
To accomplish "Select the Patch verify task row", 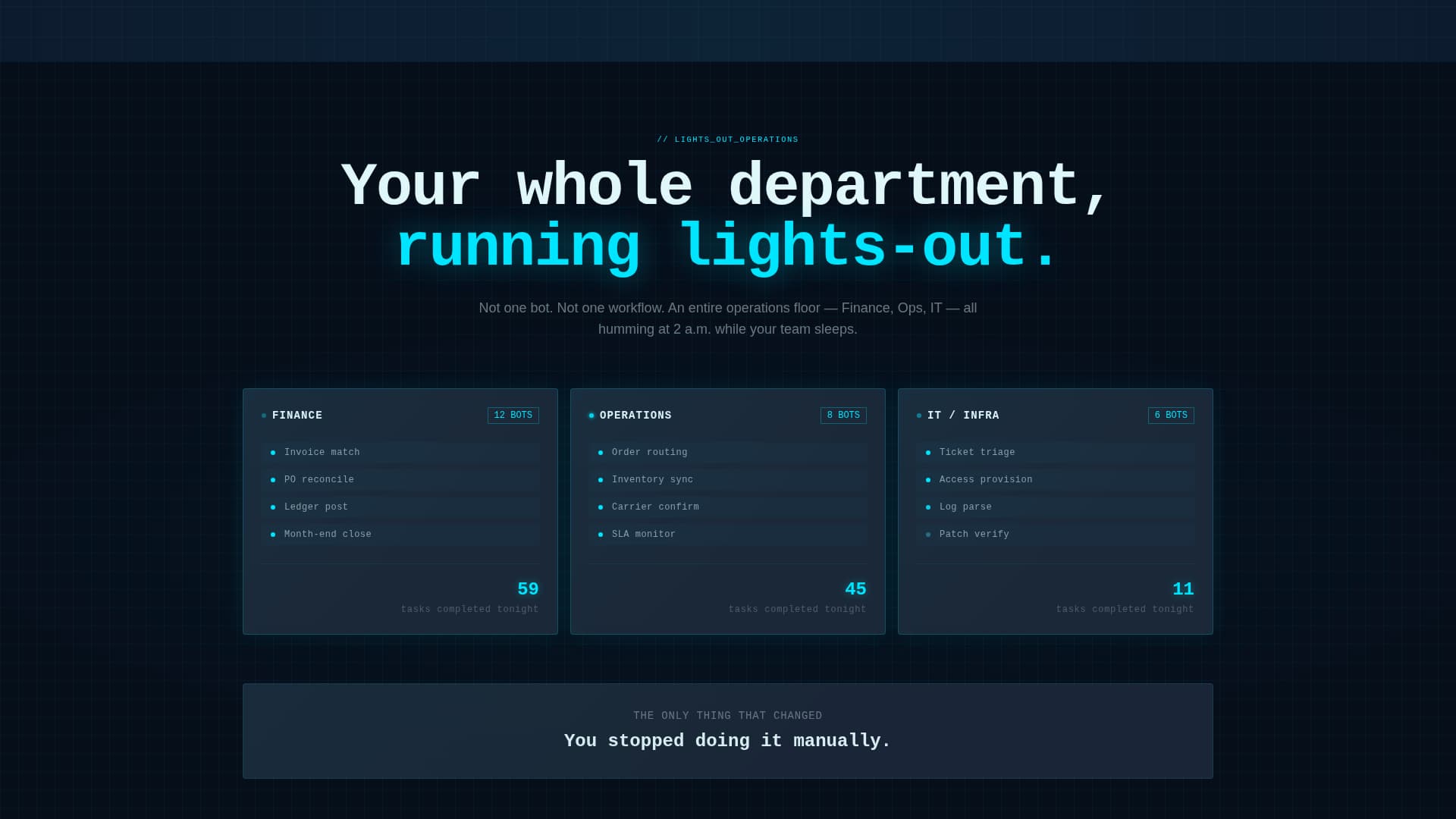I will coord(1056,535).
